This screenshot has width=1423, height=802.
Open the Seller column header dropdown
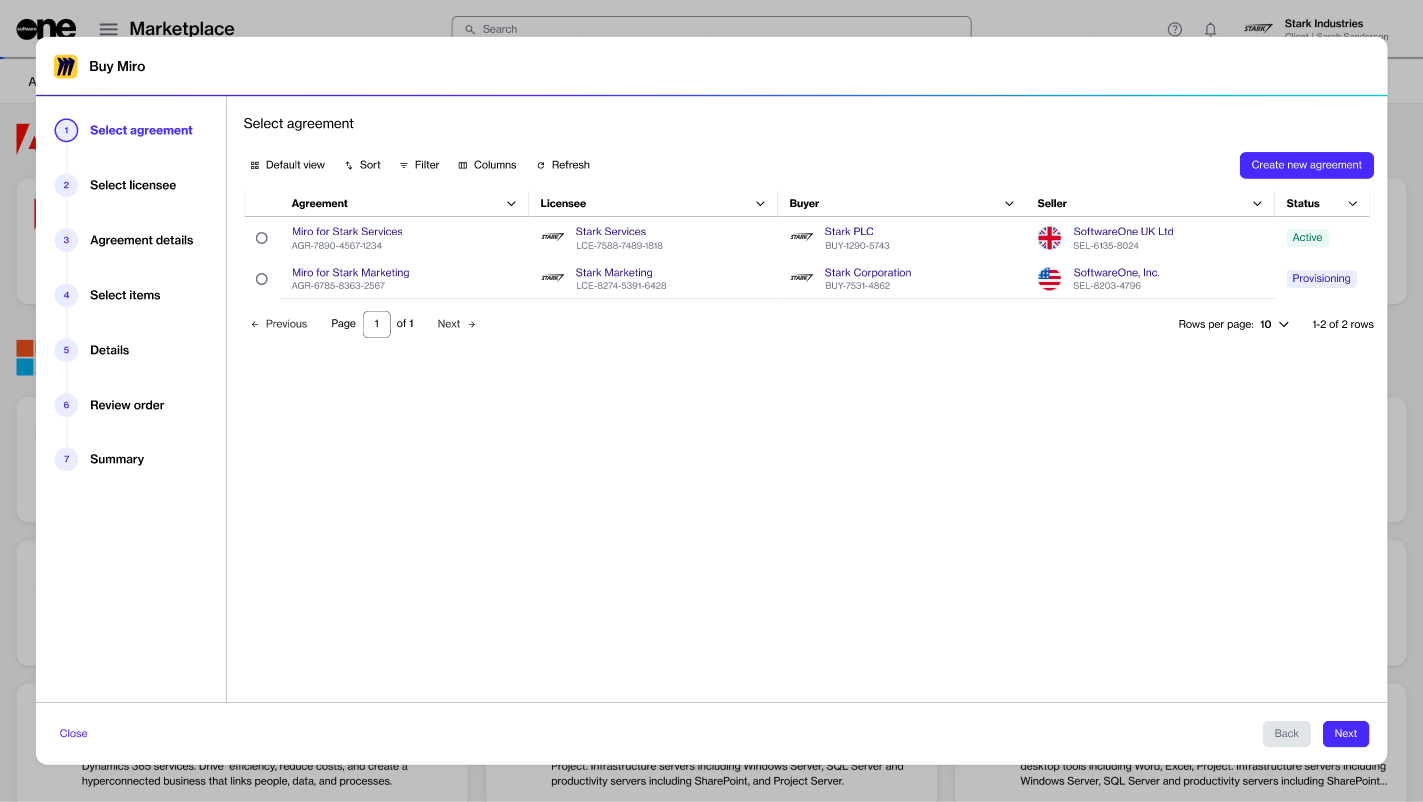click(1258, 204)
